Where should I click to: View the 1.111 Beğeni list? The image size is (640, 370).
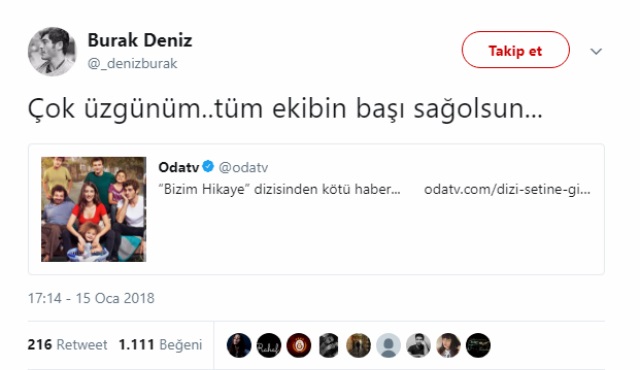click(x=160, y=345)
